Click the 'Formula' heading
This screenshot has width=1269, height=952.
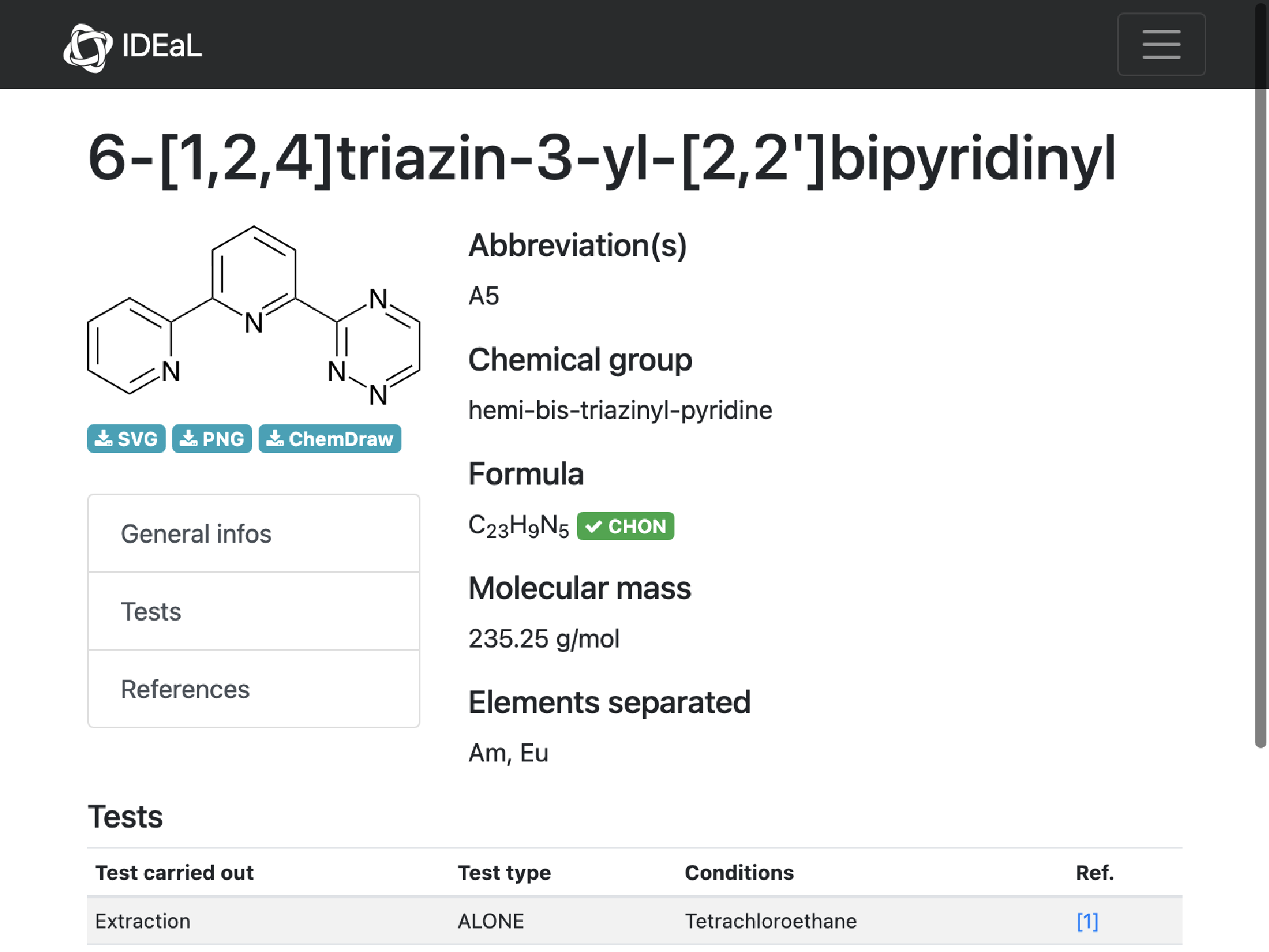[x=526, y=473]
